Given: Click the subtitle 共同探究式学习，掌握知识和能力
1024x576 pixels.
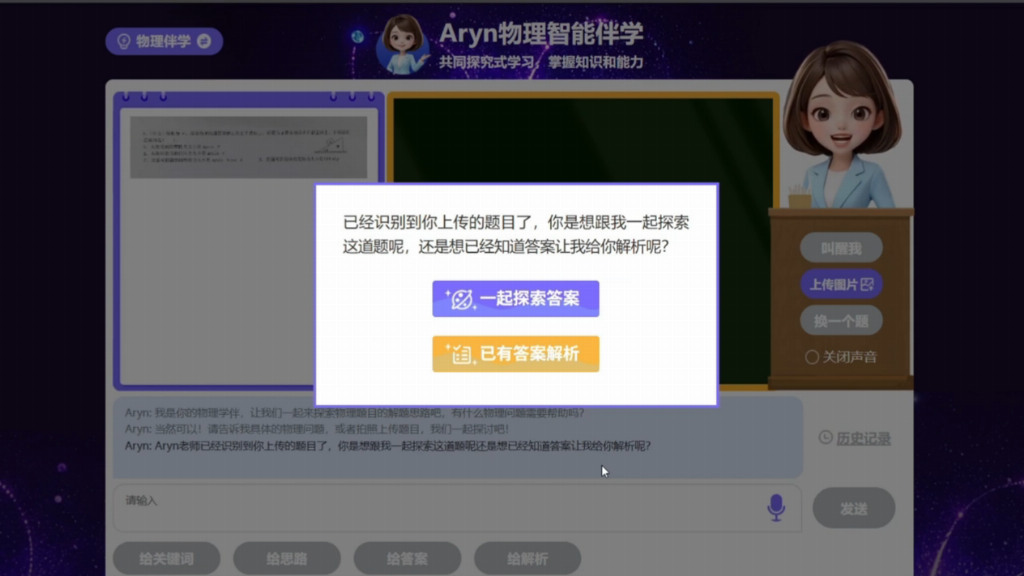Looking at the screenshot, I should 541,62.
